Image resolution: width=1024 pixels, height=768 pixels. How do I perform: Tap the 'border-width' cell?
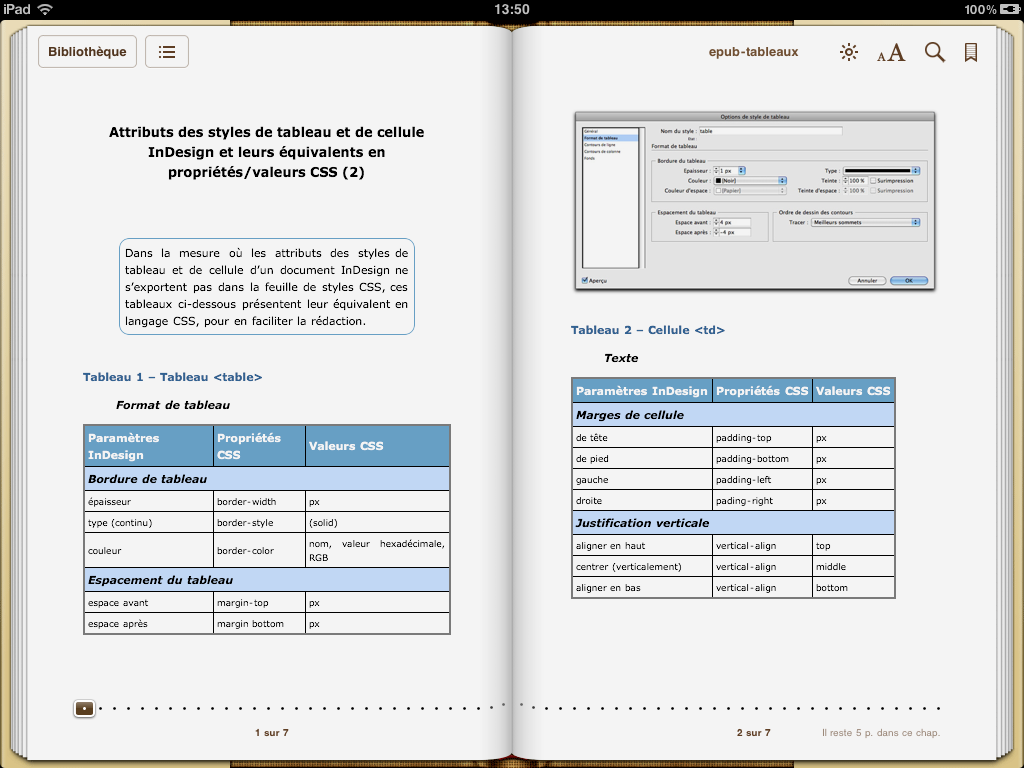tap(259, 502)
